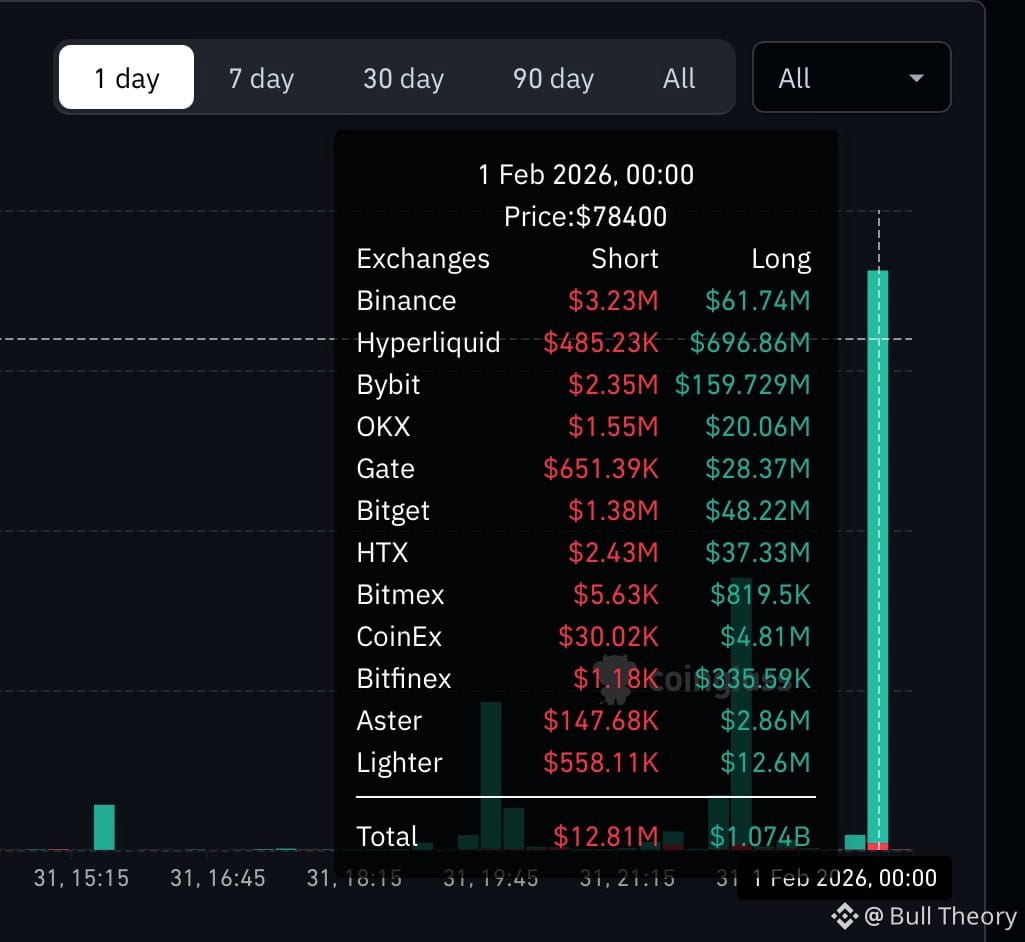Click the "31, 15:15" time axis label

(x=79, y=878)
